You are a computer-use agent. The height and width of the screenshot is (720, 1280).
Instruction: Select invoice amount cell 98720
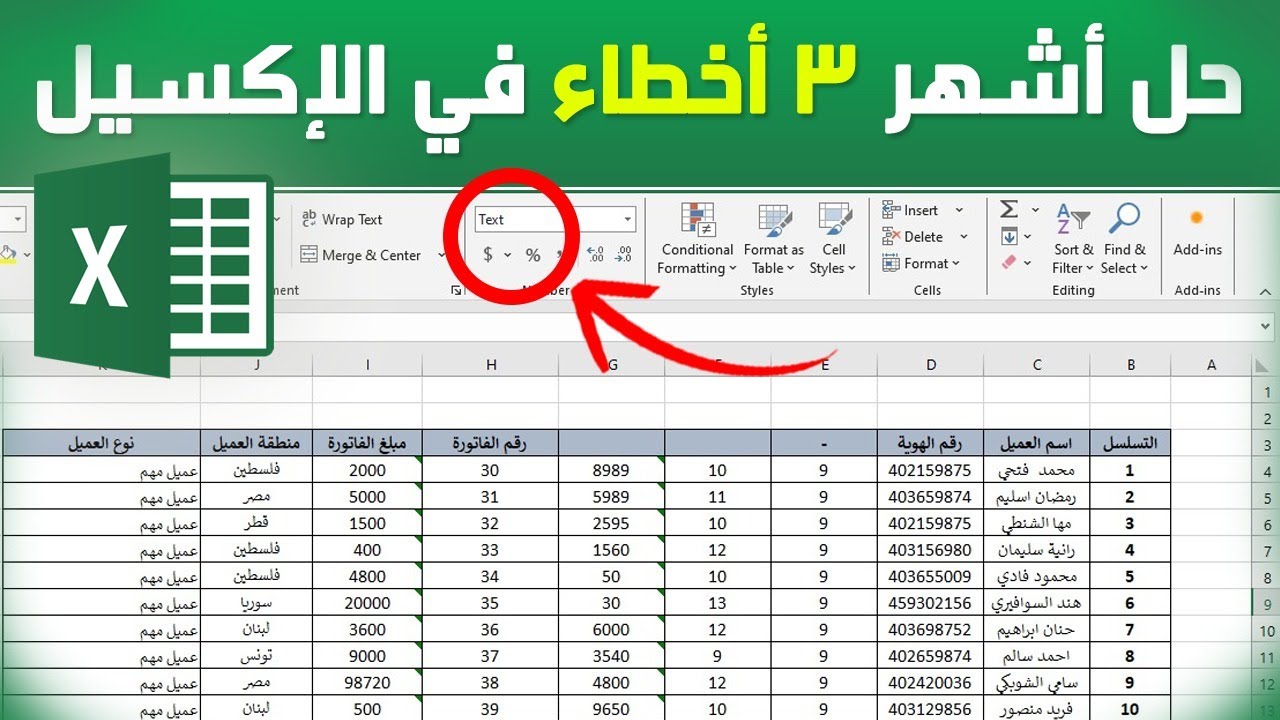pos(367,685)
